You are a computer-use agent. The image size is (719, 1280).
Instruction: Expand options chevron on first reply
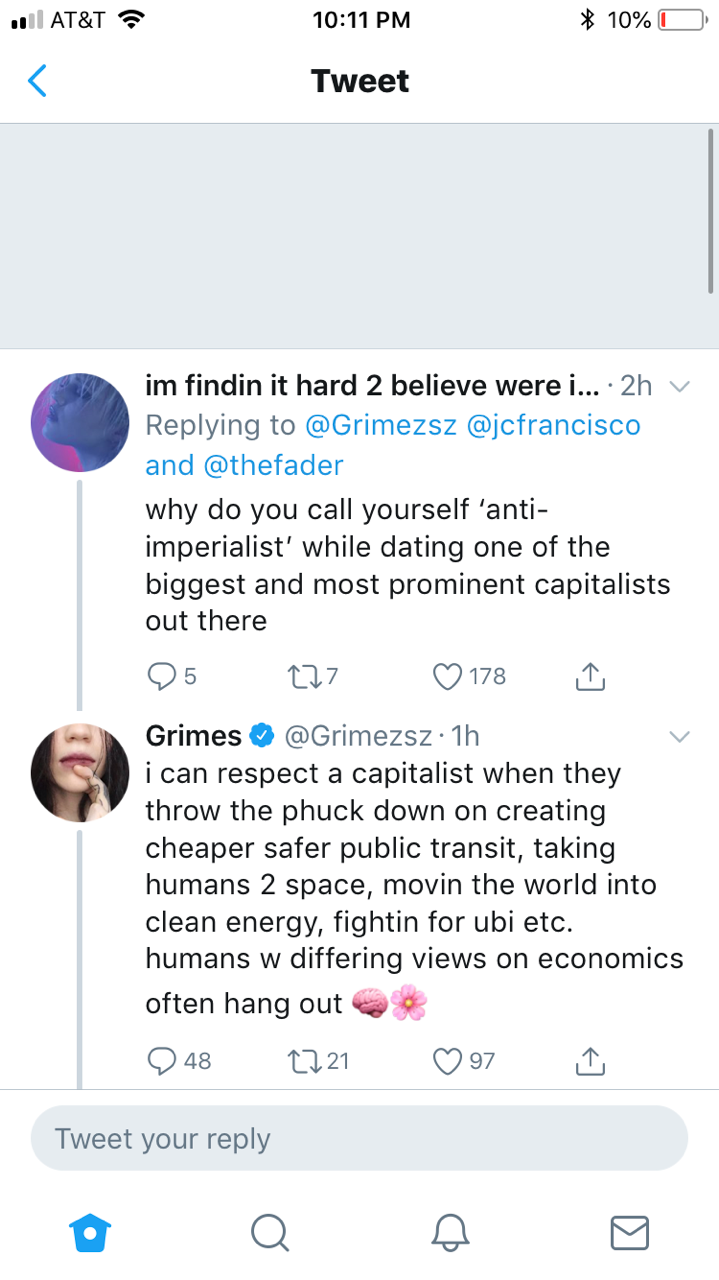tap(679, 386)
